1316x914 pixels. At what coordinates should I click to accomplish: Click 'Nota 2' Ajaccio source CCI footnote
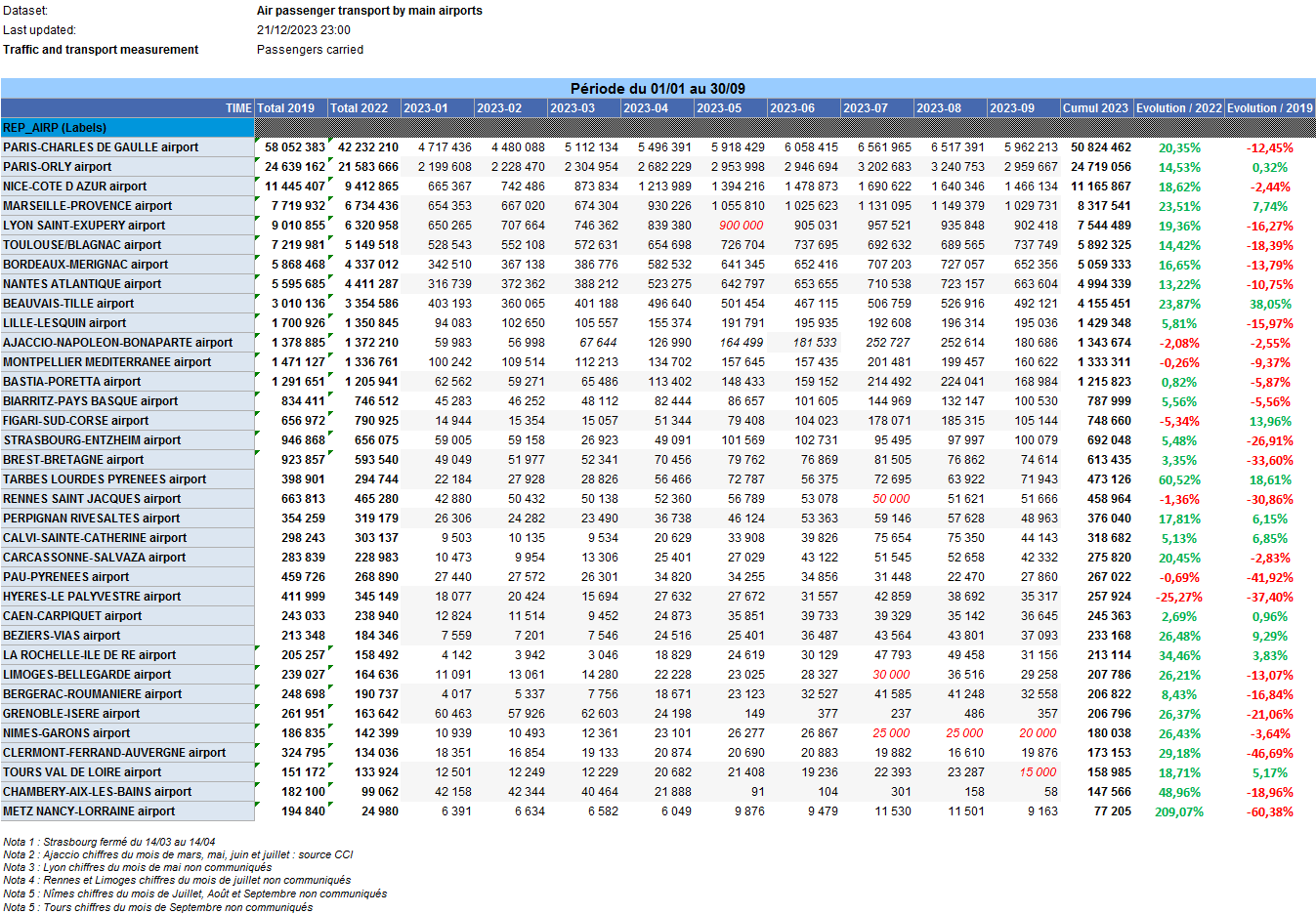coord(178,854)
